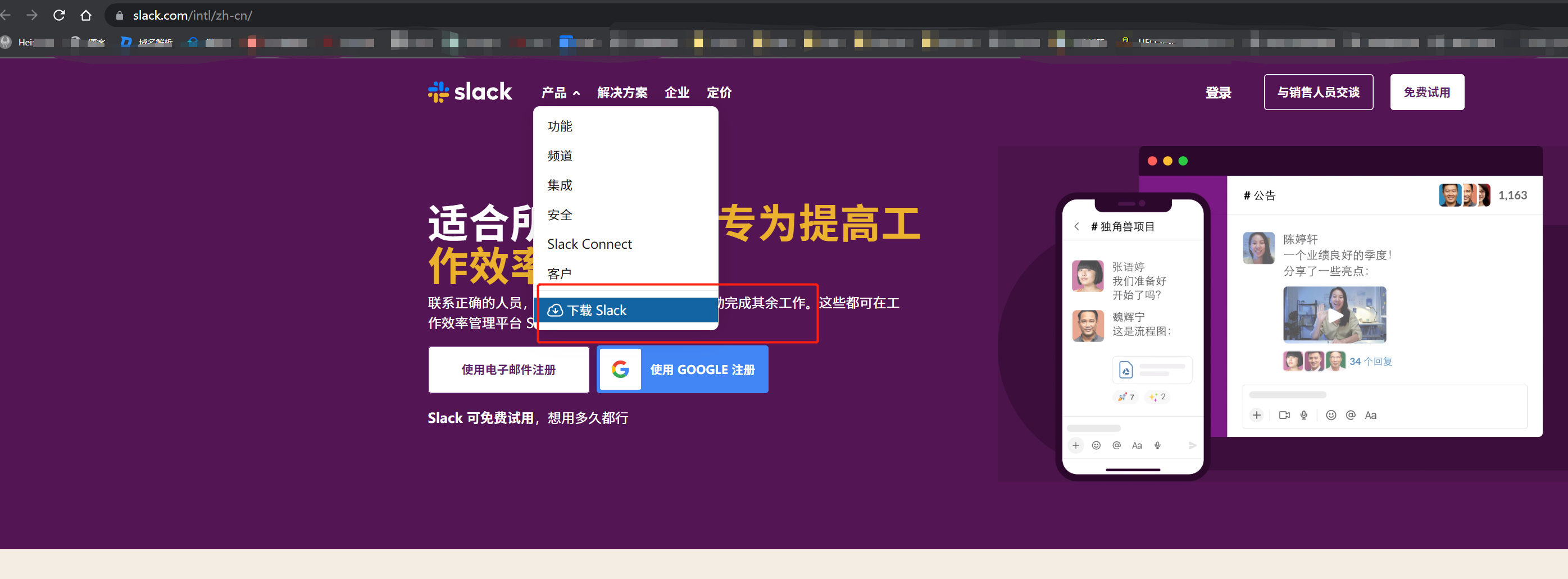Click the sparkle reaction showing 2
This screenshot has width=1568, height=579.
[1157, 396]
